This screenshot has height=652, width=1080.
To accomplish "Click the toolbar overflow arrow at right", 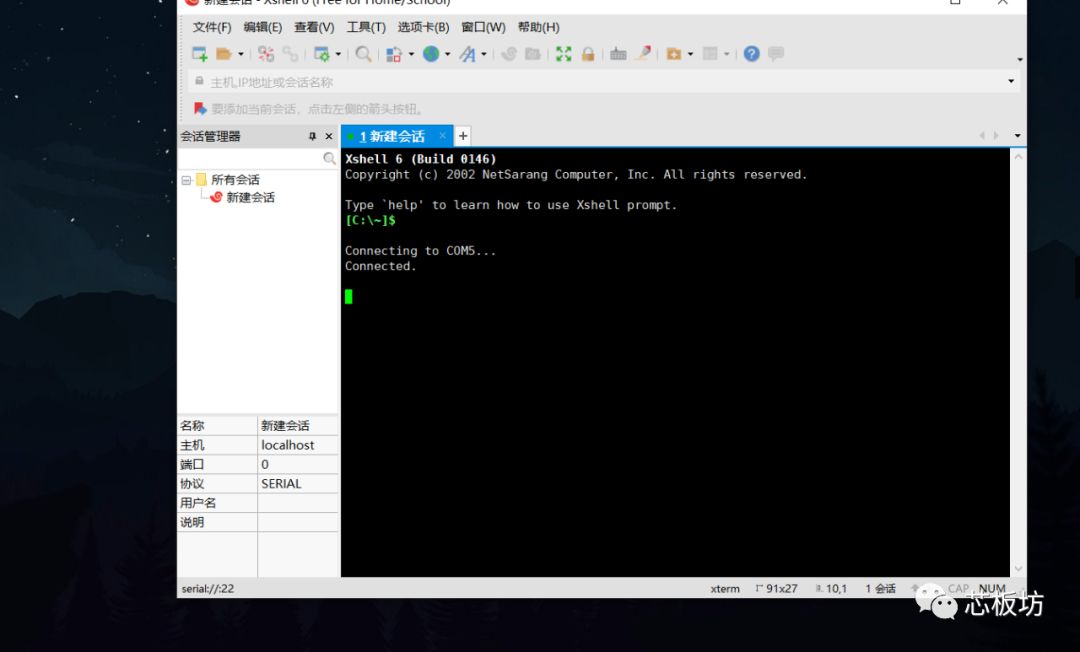I will [1019, 60].
